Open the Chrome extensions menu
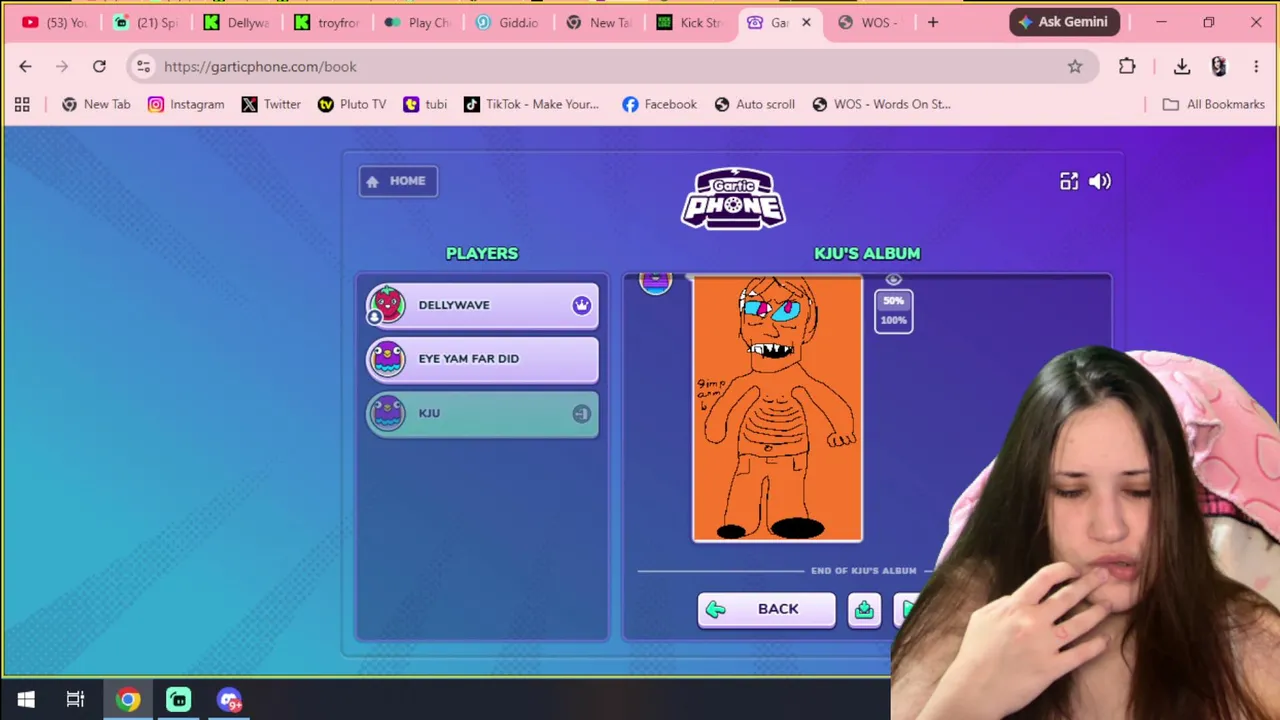The image size is (1280, 720). [1127, 66]
